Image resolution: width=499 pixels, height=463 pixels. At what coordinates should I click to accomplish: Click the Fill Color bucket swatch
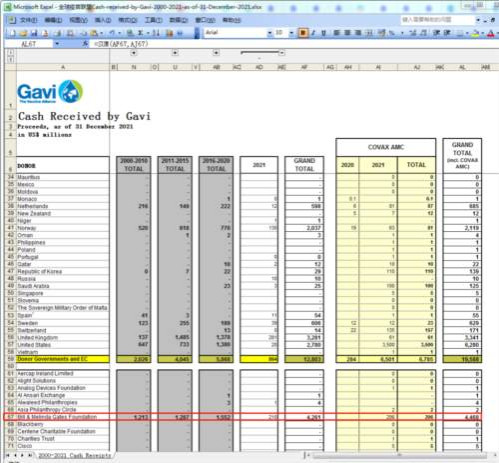476,33
